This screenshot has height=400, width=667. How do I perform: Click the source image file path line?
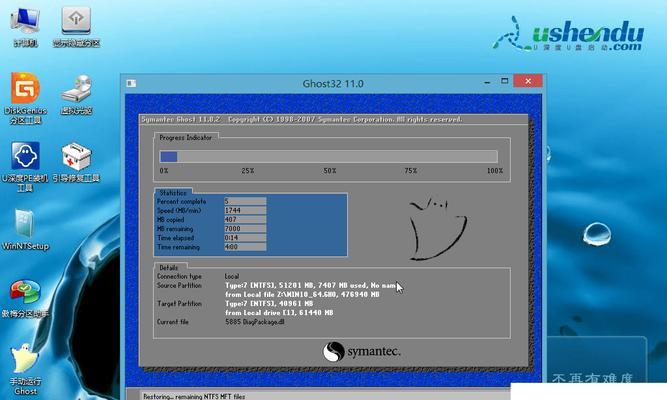pyautogui.click(x=302, y=294)
